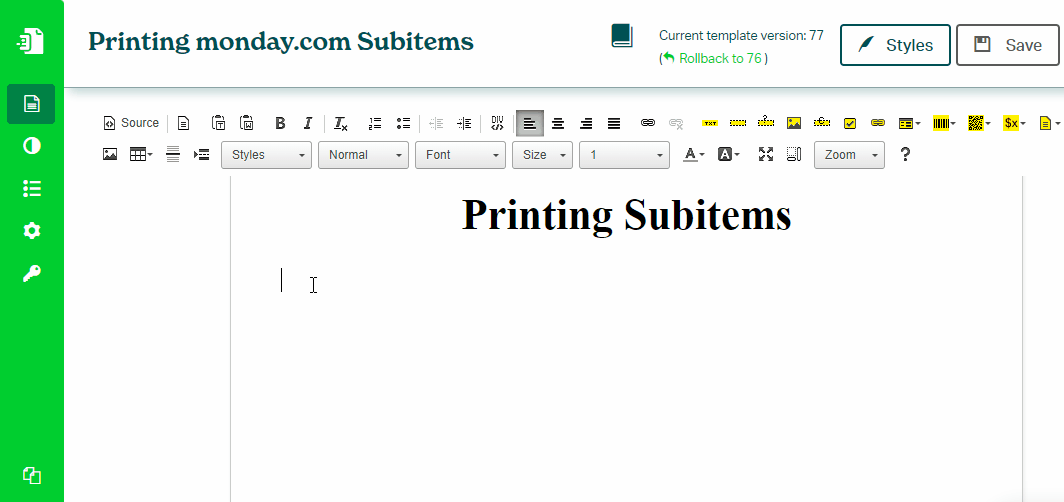Toggle Source view mode

tap(131, 123)
